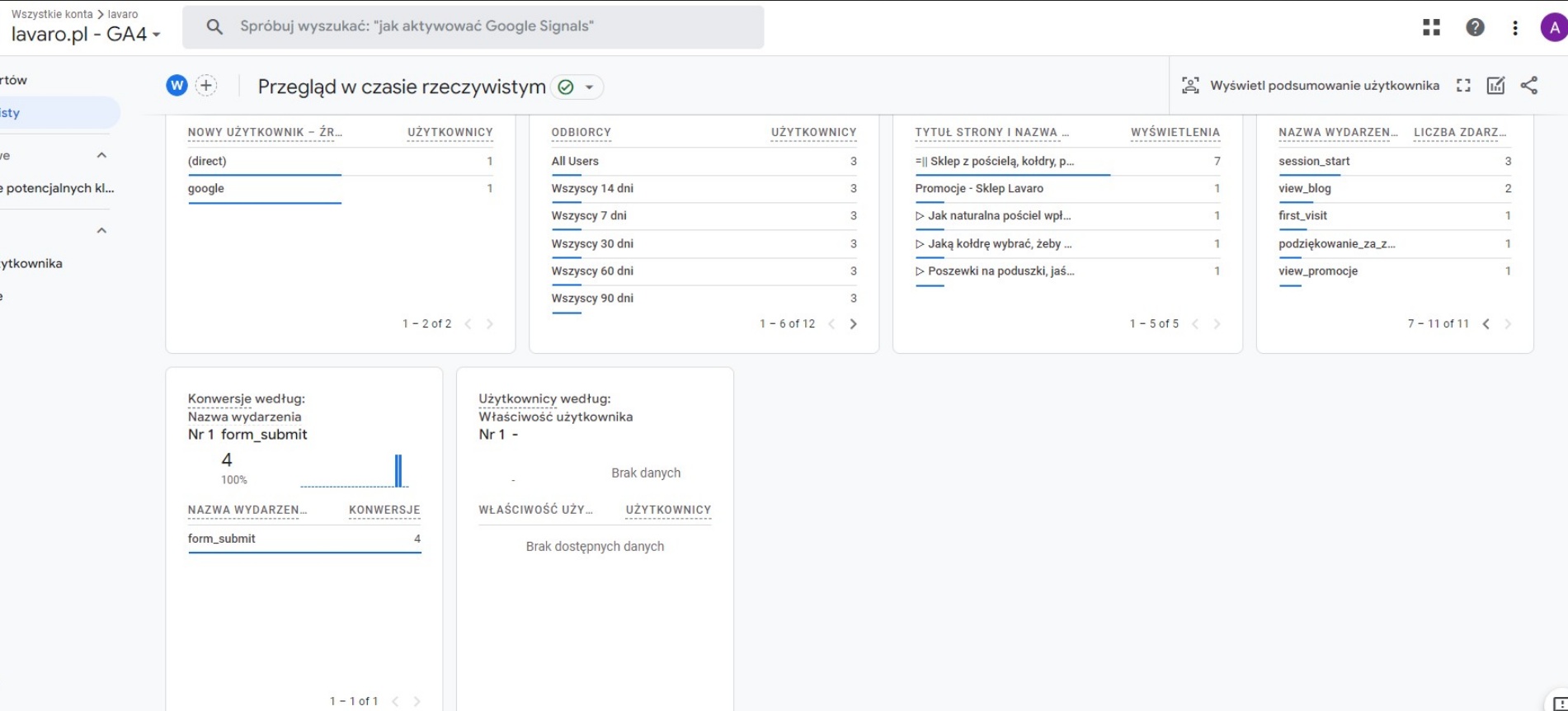Viewport: 1568px width, 711px height.
Task: Click the user account avatar
Action: tap(1553, 27)
